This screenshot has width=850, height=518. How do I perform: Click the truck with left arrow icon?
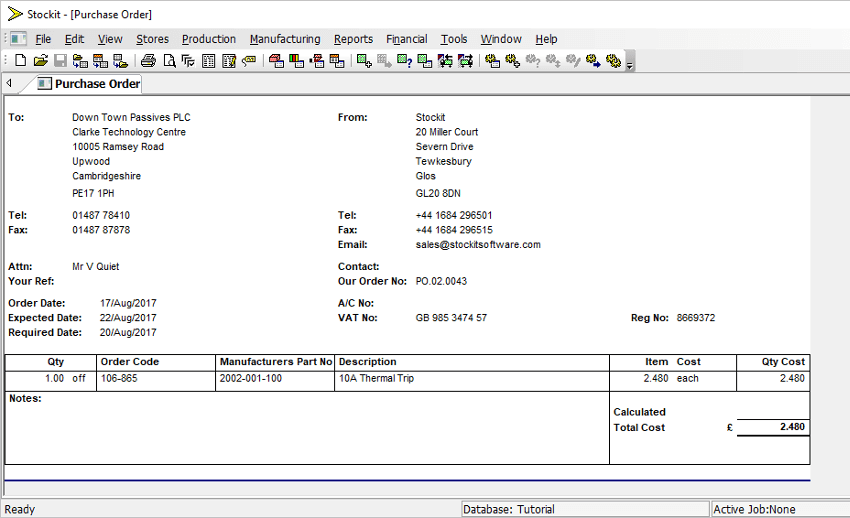[x=445, y=61]
